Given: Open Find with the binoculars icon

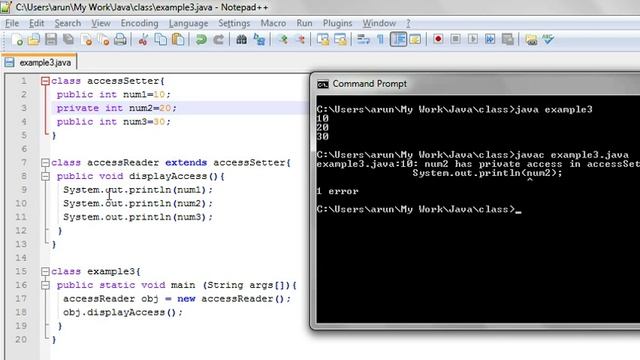Looking at the screenshot, I should click(241, 40).
